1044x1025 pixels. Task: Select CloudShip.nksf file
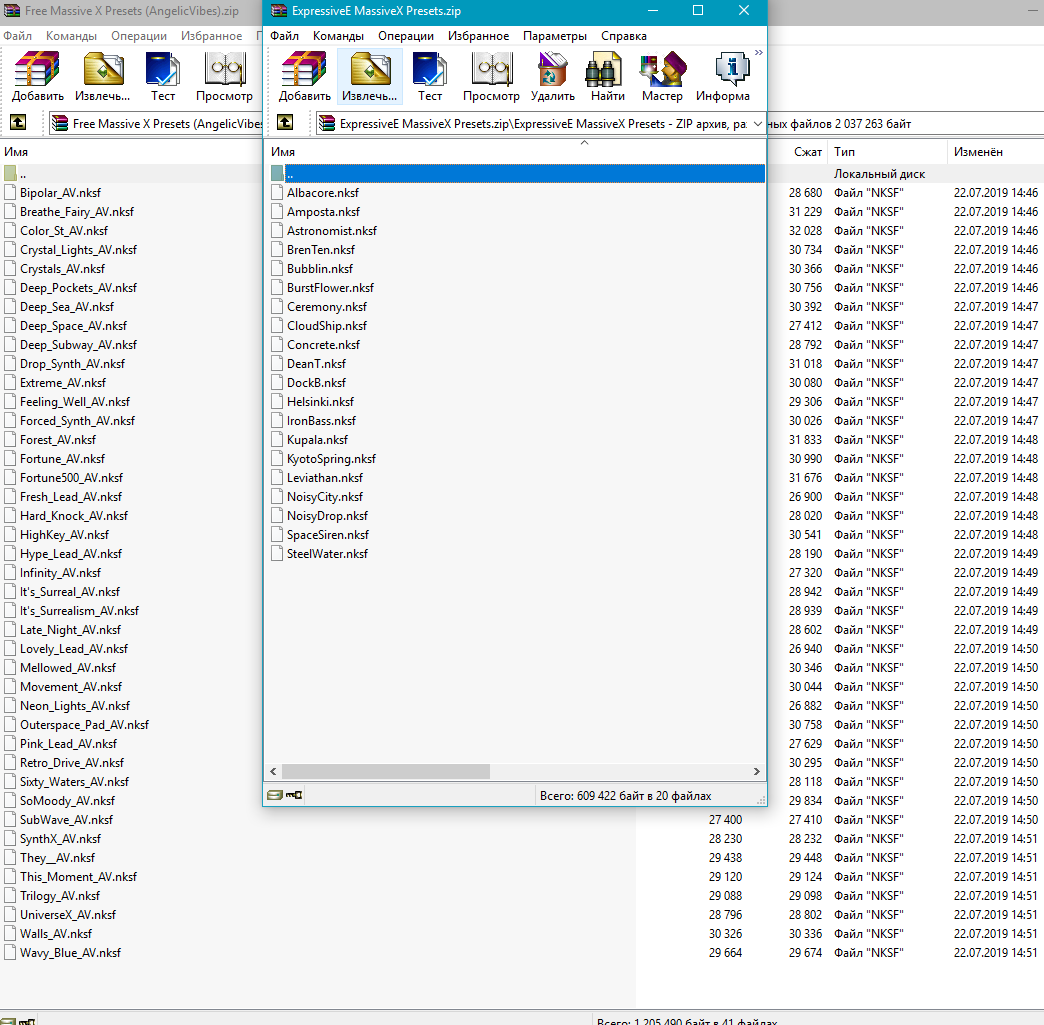327,326
